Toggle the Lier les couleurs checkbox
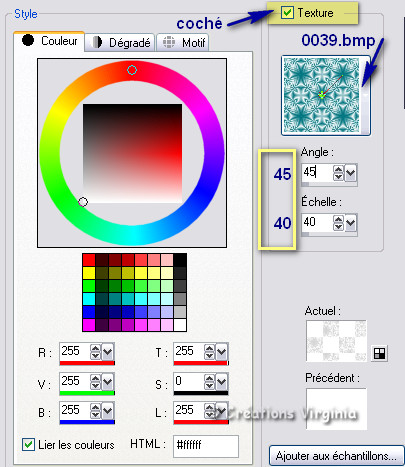The height and width of the screenshot is (467, 405). [x=28, y=444]
